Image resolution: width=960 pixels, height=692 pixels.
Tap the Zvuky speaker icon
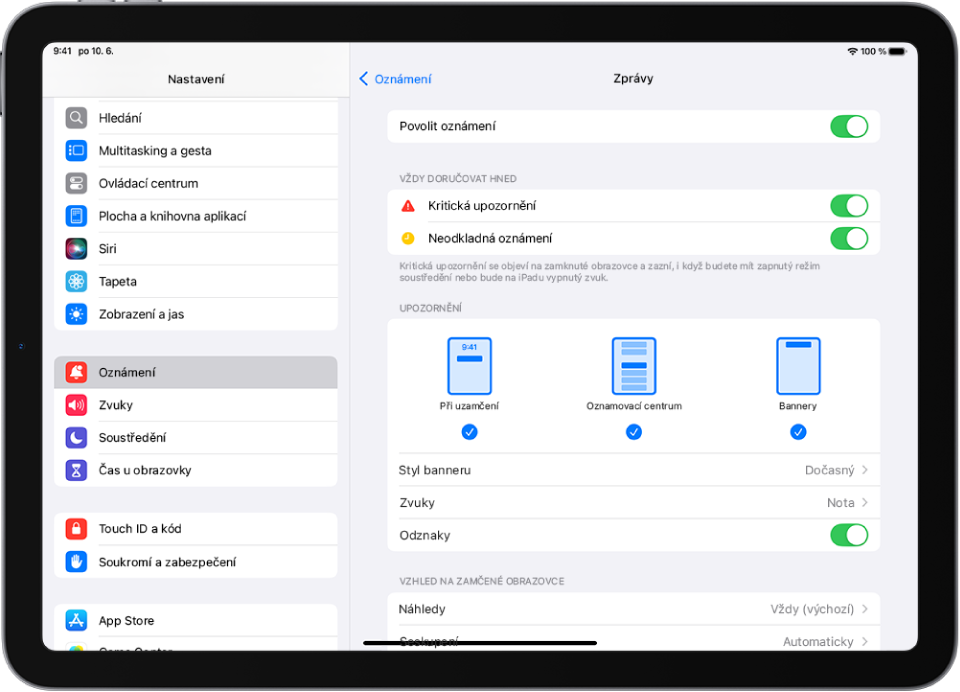(x=76, y=405)
